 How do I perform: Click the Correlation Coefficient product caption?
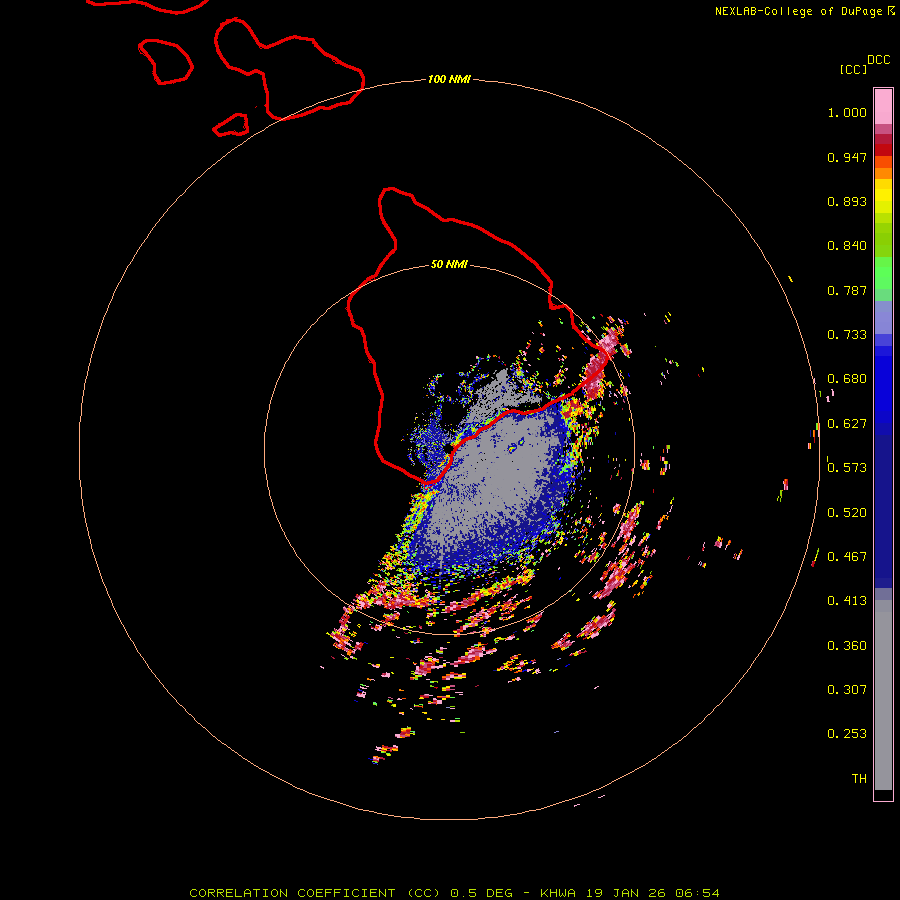(x=454, y=893)
